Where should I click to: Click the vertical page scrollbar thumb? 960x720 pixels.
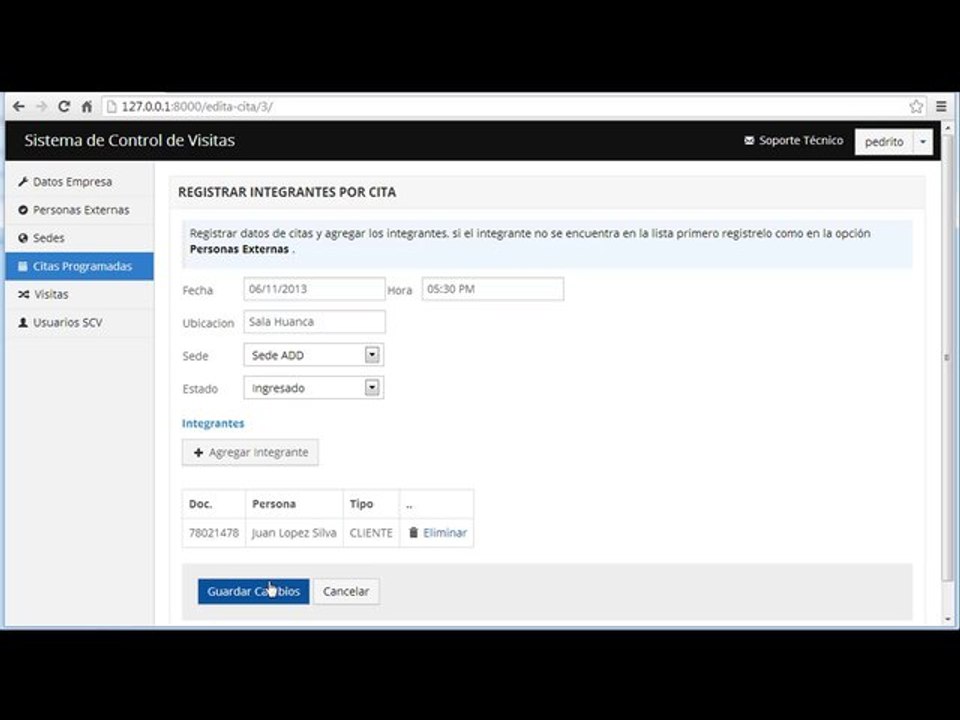[x=948, y=358]
